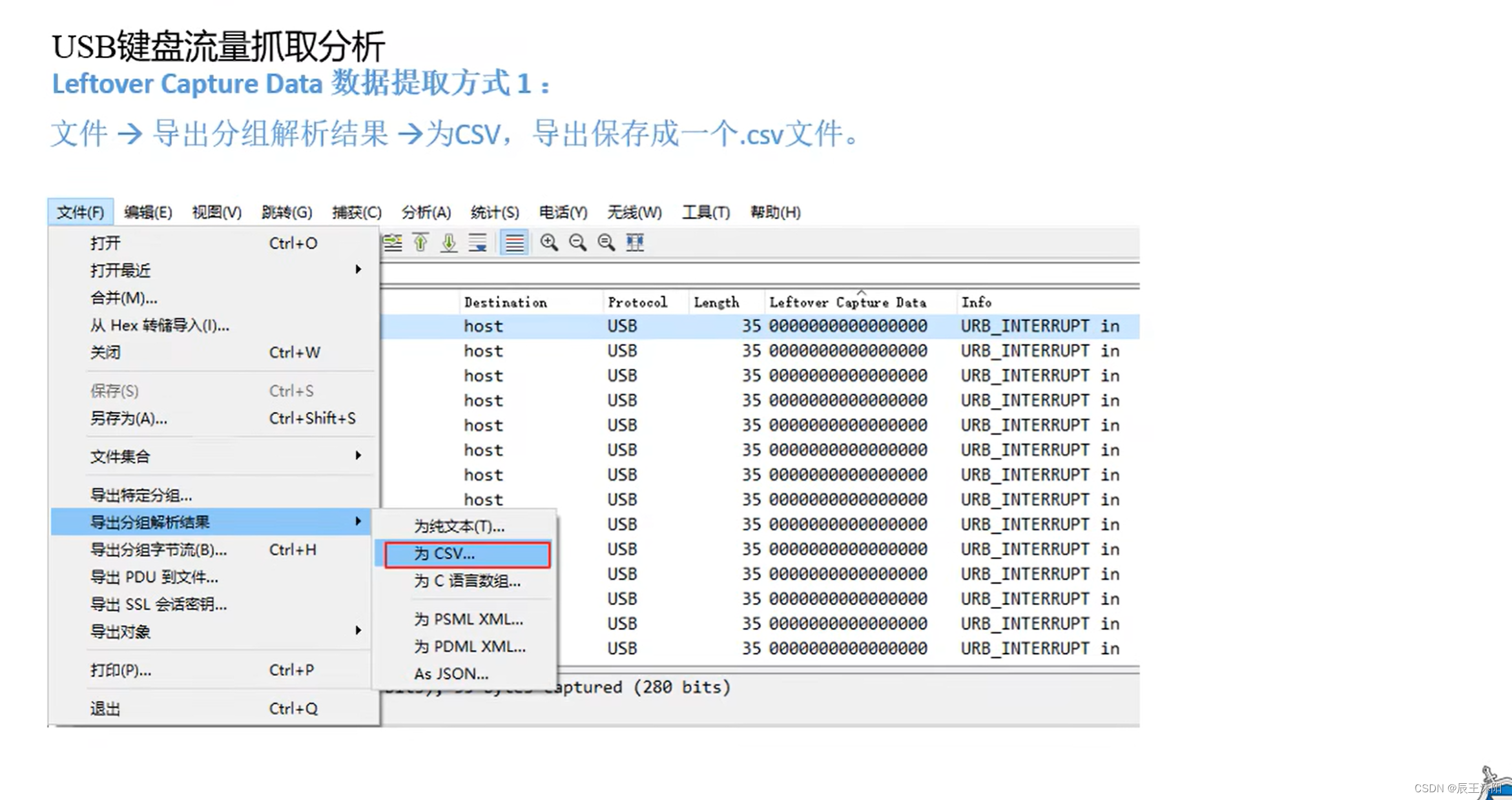This screenshot has width=1512, height=800.
Task: Choose 为纯文本(T)... export option
Action: point(464,526)
